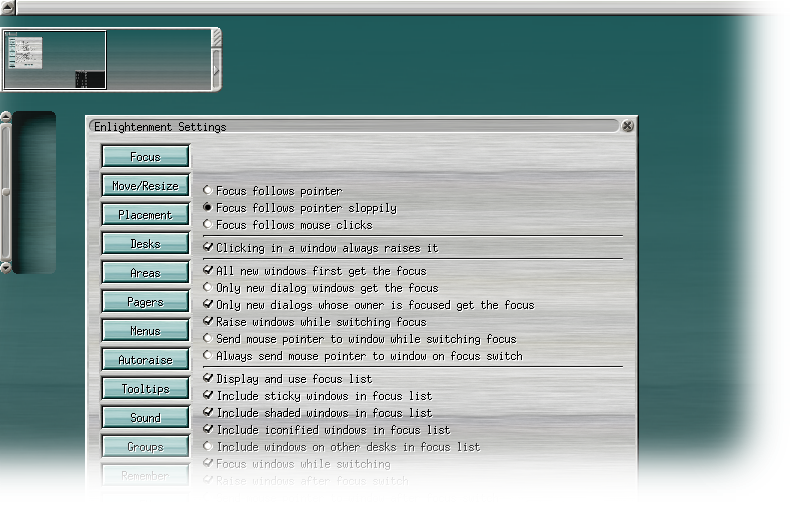Select Focus follows pointer option
This screenshot has width=800, height=525.
272,191
